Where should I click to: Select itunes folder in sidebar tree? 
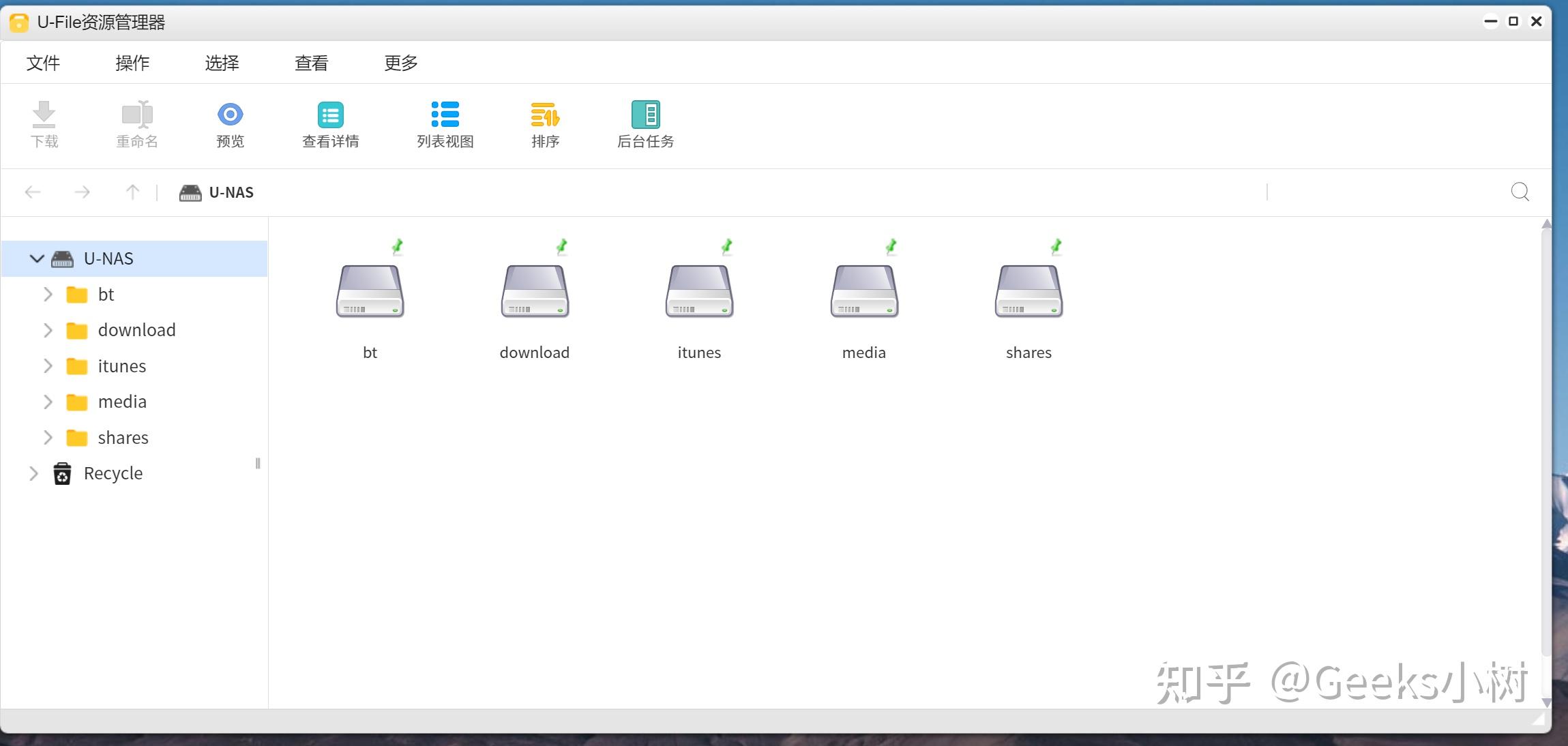pyautogui.click(x=121, y=366)
